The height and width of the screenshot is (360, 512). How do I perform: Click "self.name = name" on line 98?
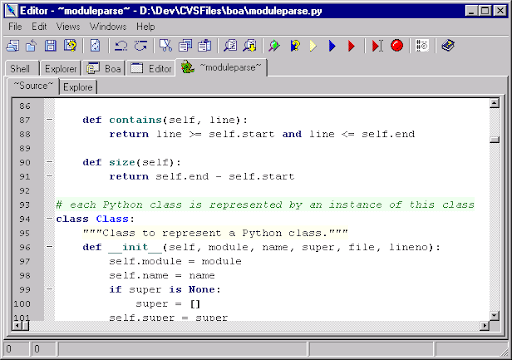coord(162,276)
